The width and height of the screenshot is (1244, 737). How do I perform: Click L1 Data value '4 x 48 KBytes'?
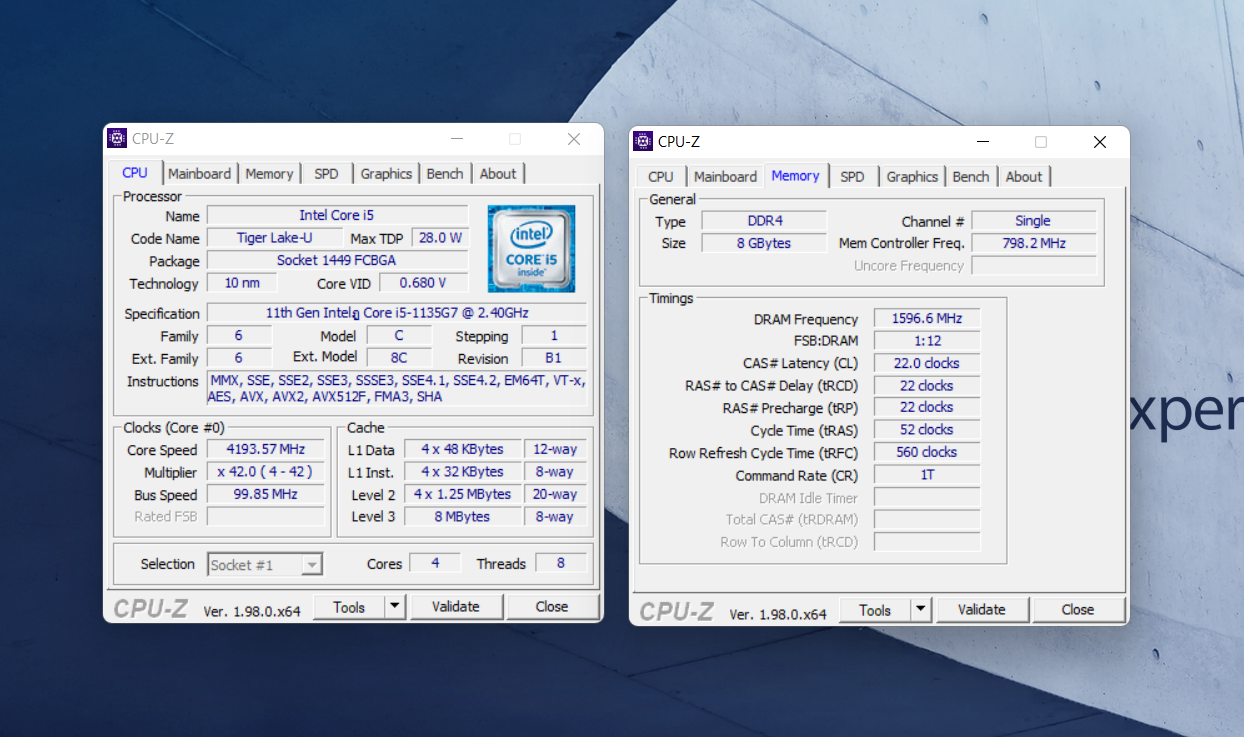coord(462,450)
